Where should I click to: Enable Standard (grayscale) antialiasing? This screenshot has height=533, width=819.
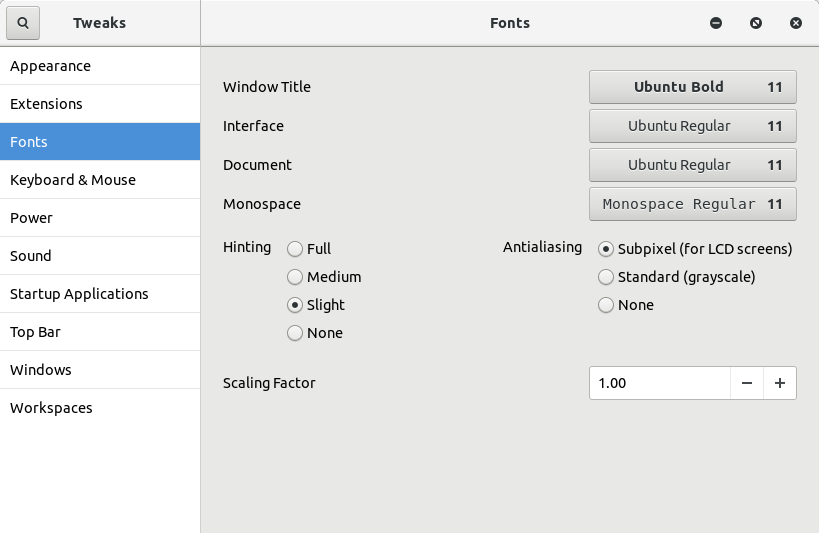click(x=606, y=277)
